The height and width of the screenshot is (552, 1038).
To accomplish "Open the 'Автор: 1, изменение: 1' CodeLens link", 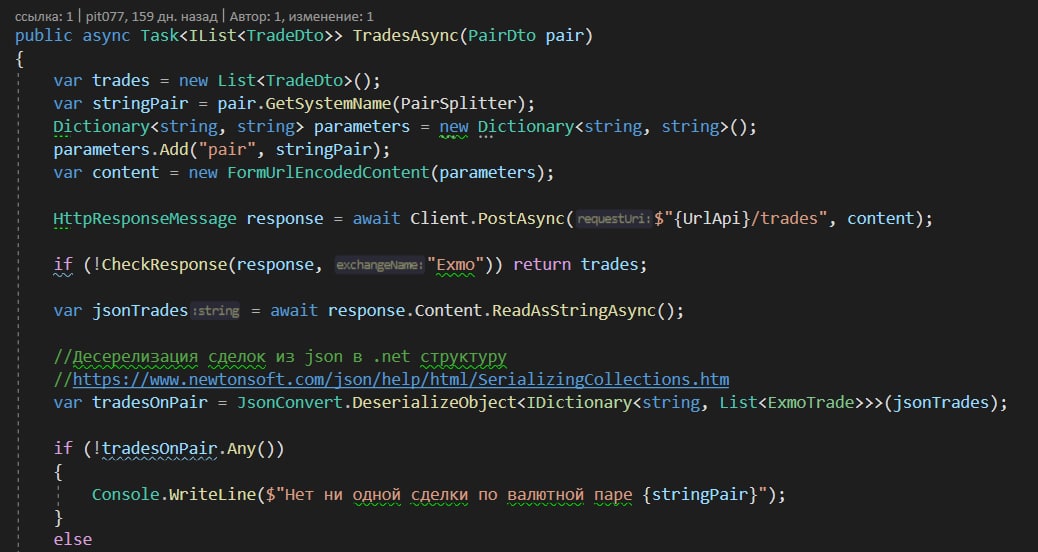I will coord(301,16).
